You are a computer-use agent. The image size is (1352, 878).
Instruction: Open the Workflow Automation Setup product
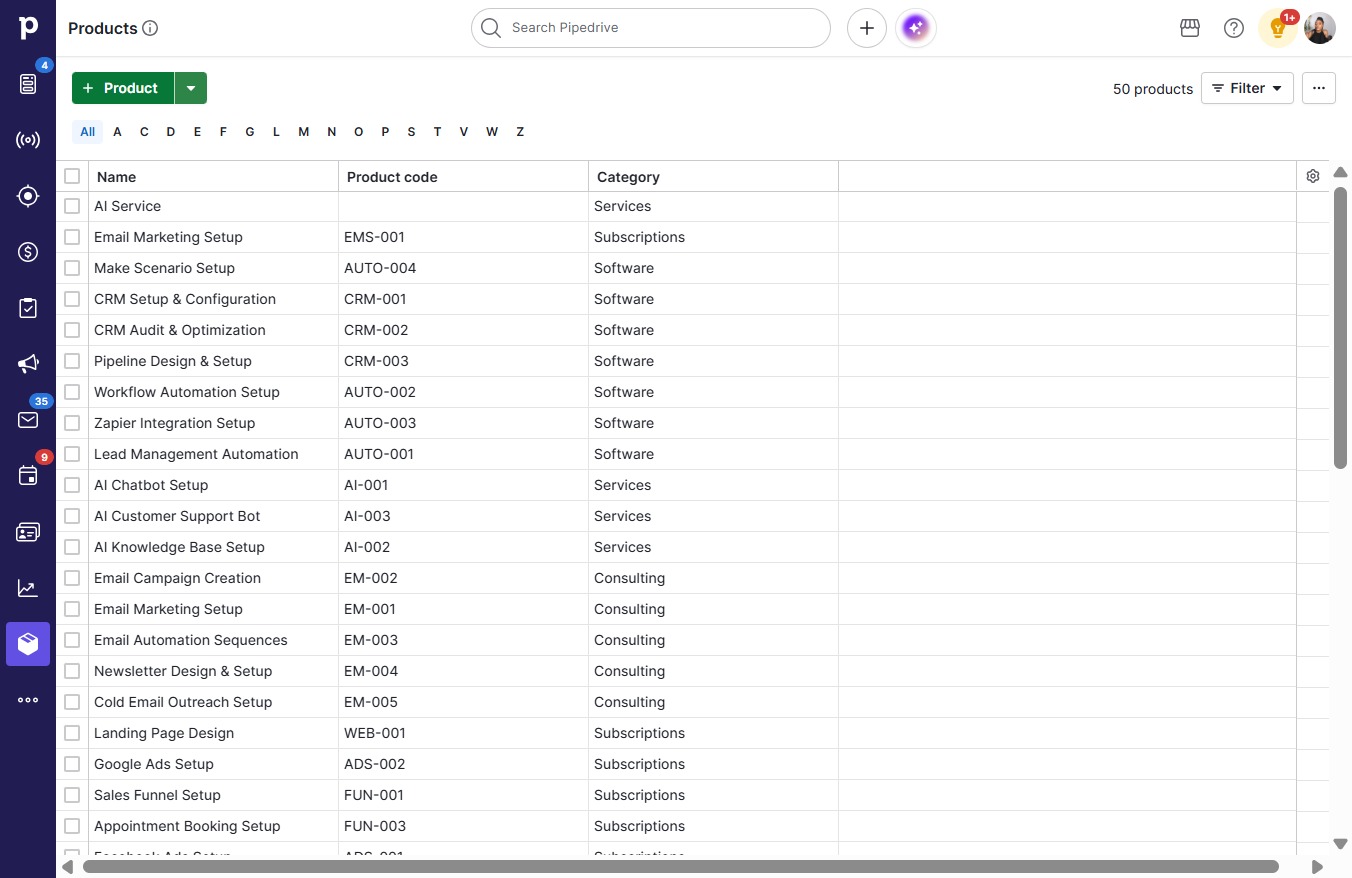tap(187, 392)
